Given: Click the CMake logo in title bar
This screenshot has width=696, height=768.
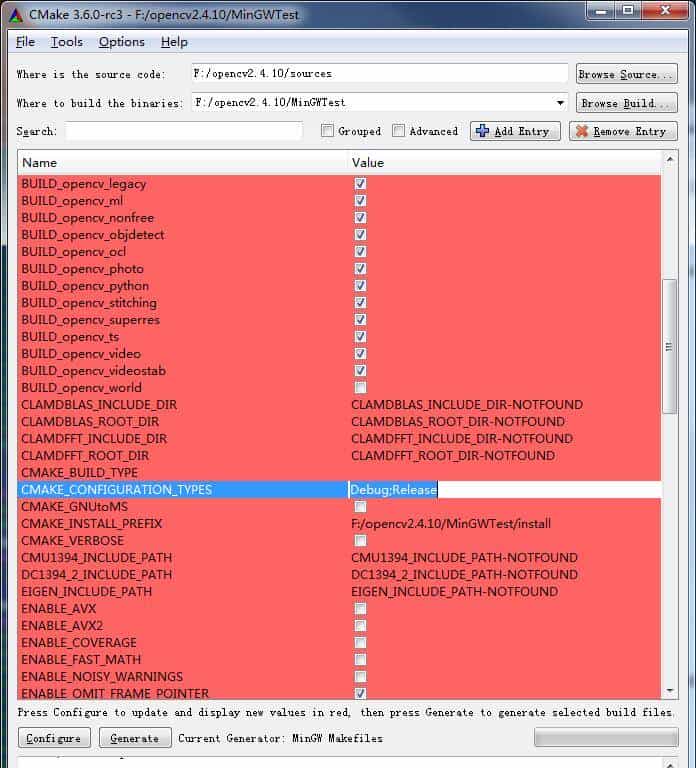Looking at the screenshot, I should 16,15.
